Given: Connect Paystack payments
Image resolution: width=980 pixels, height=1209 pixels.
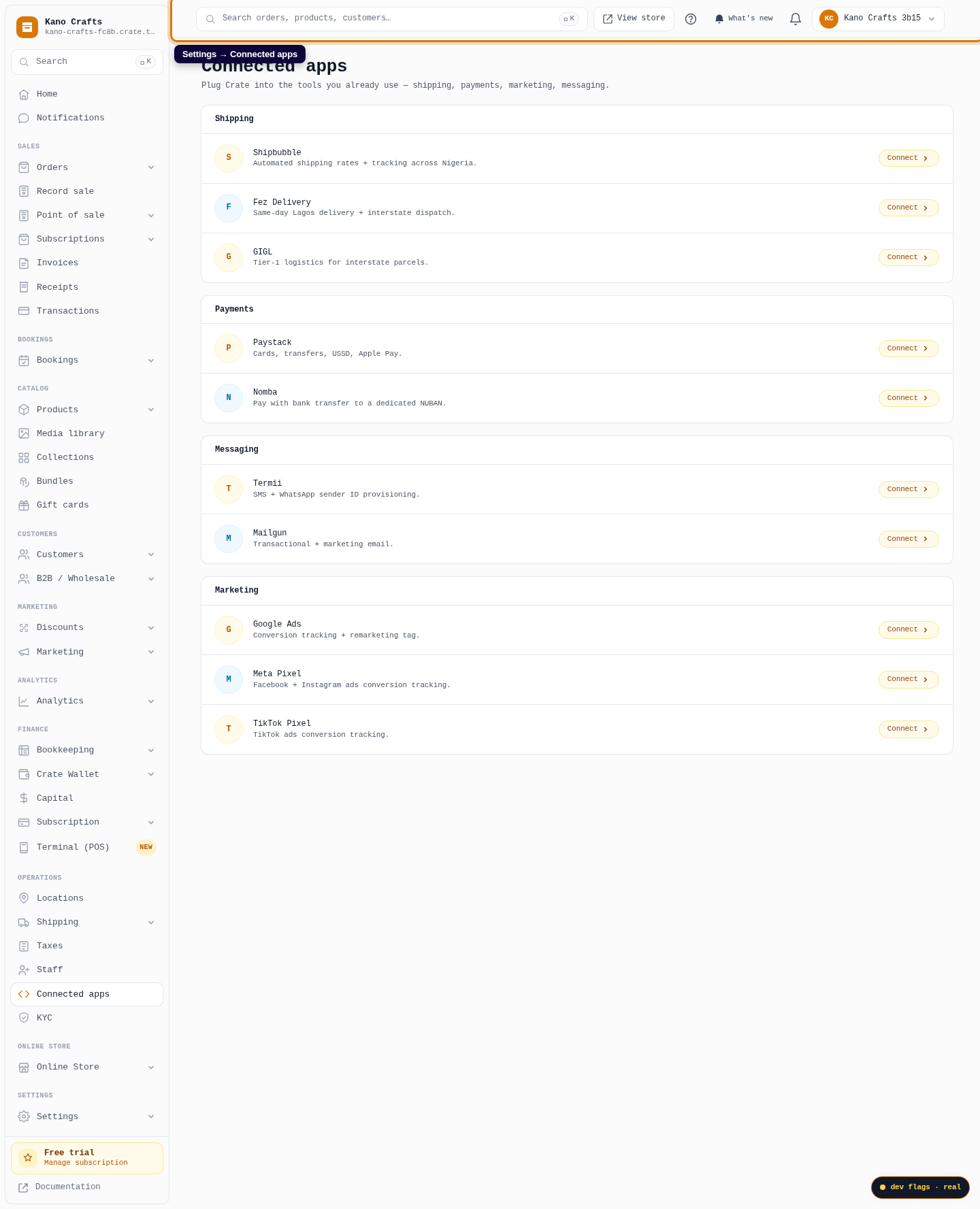Looking at the screenshot, I should tap(909, 348).
